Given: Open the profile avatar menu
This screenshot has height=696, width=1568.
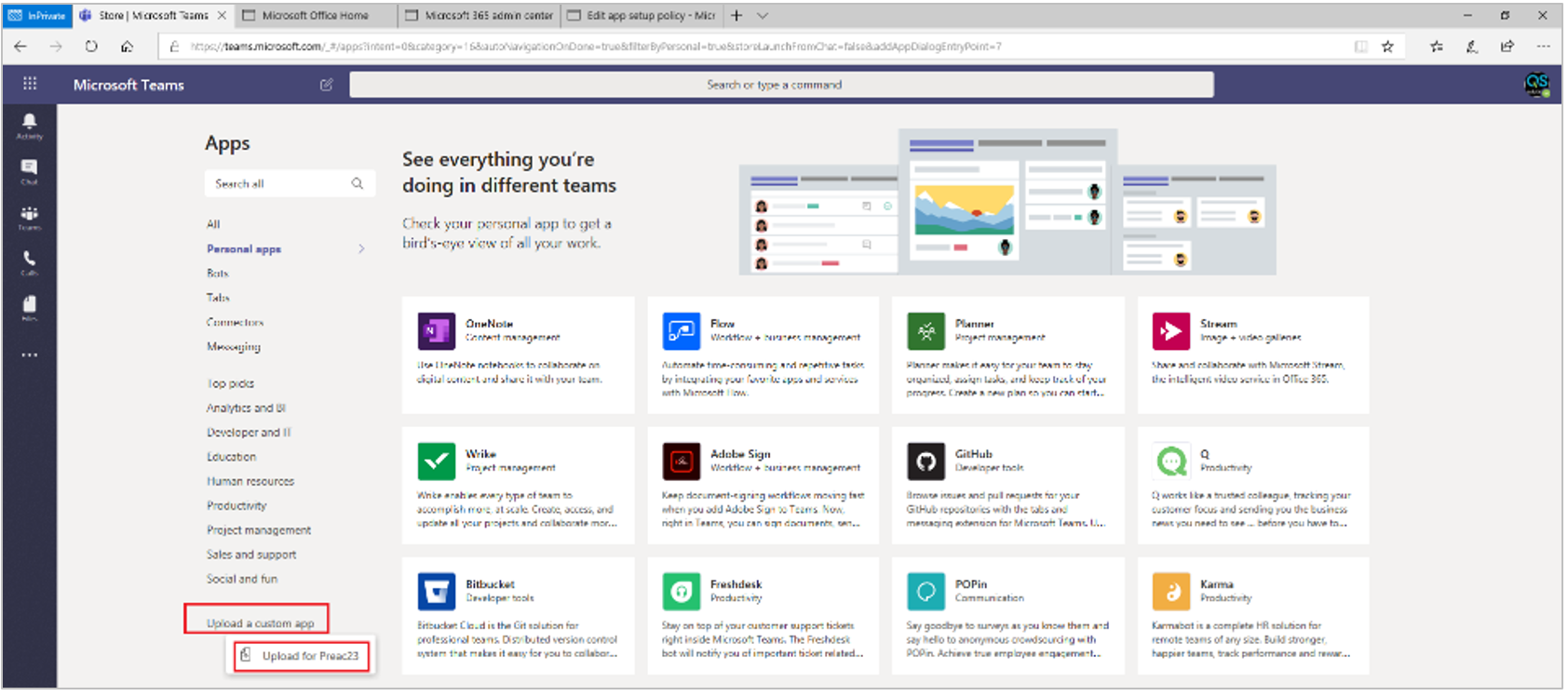Looking at the screenshot, I should coord(1536,85).
